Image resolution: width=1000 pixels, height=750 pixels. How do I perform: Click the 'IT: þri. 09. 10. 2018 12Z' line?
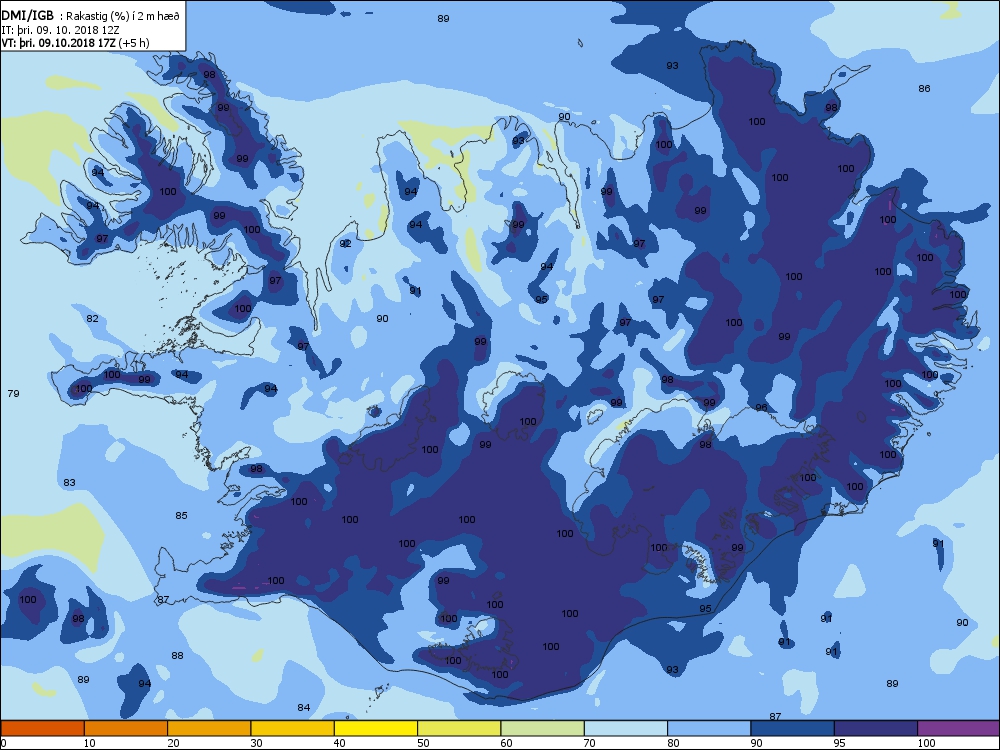point(61,30)
